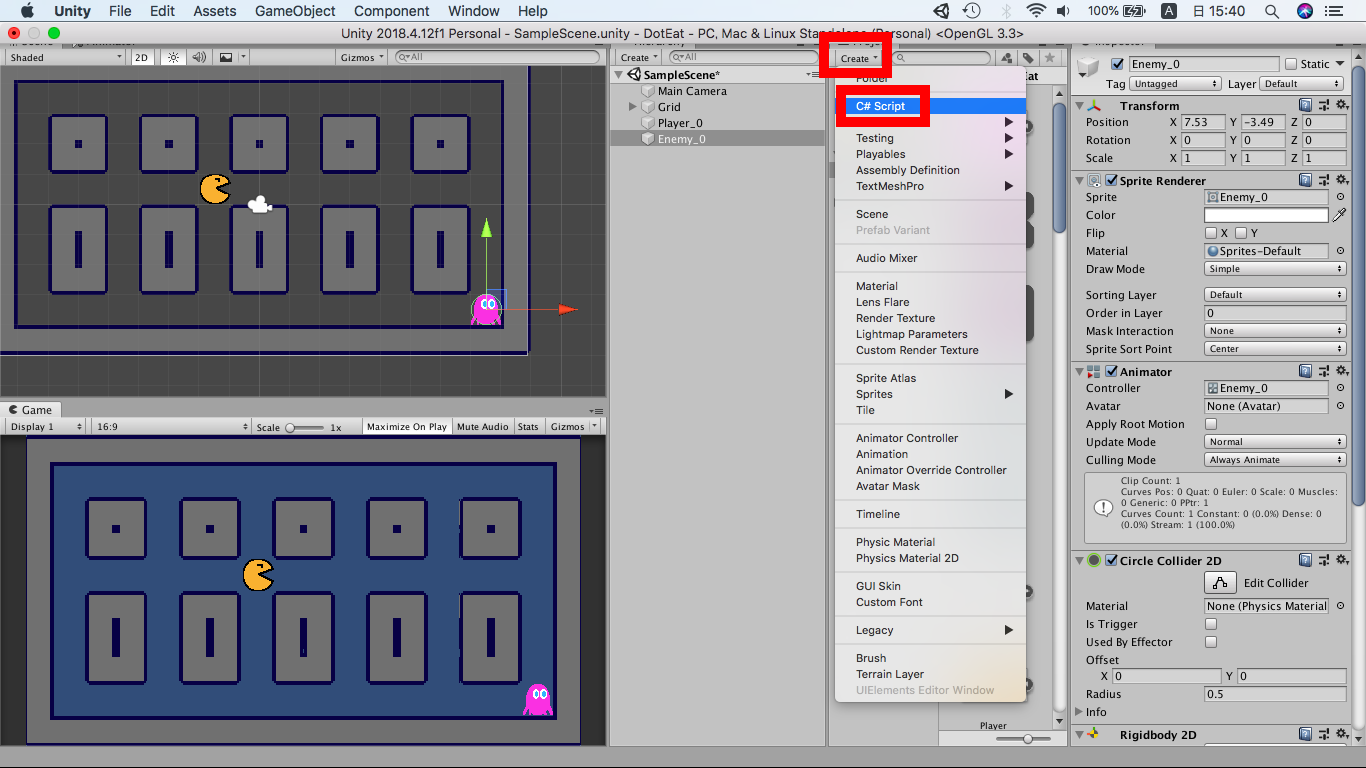The image size is (1366, 768).
Task: Open Sorting Layer dropdown
Action: click(x=1275, y=295)
